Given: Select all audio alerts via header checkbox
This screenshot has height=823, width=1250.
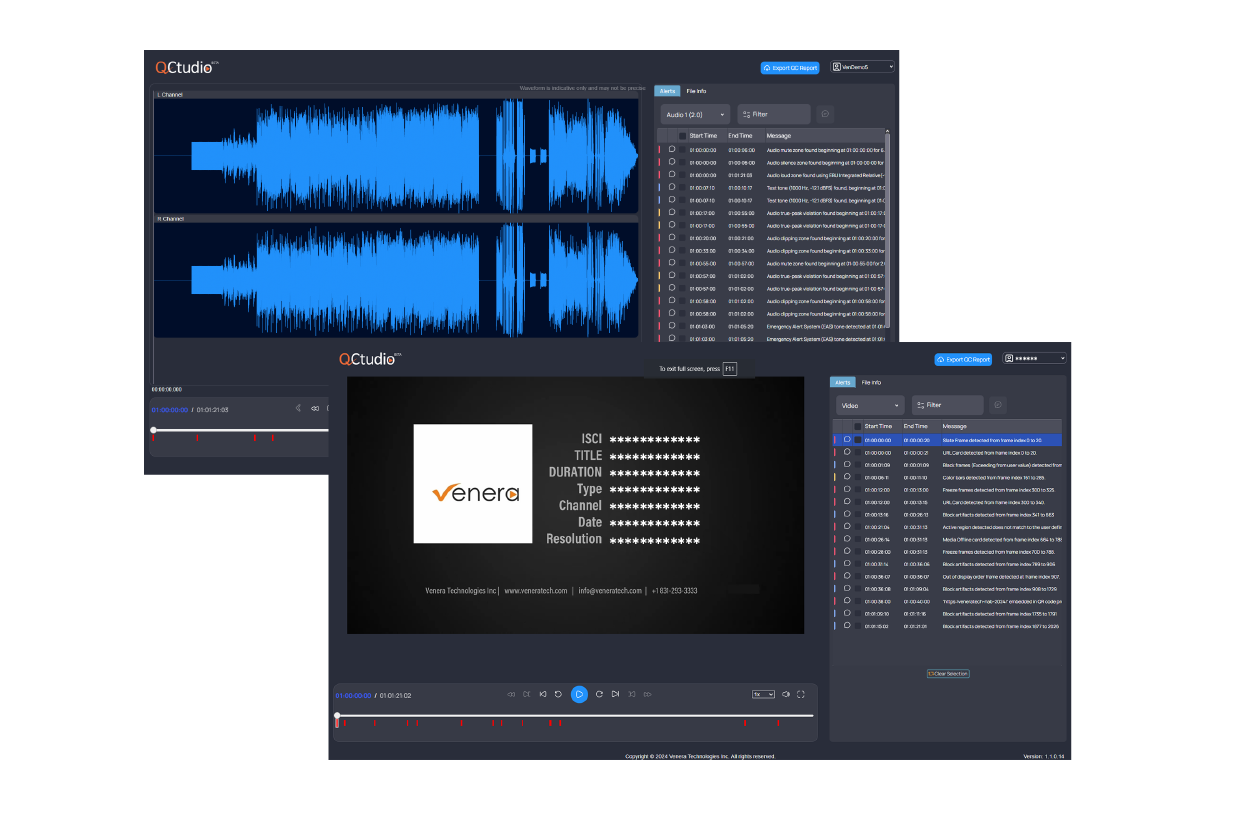Looking at the screenshot, I should [x=683, y=135].
